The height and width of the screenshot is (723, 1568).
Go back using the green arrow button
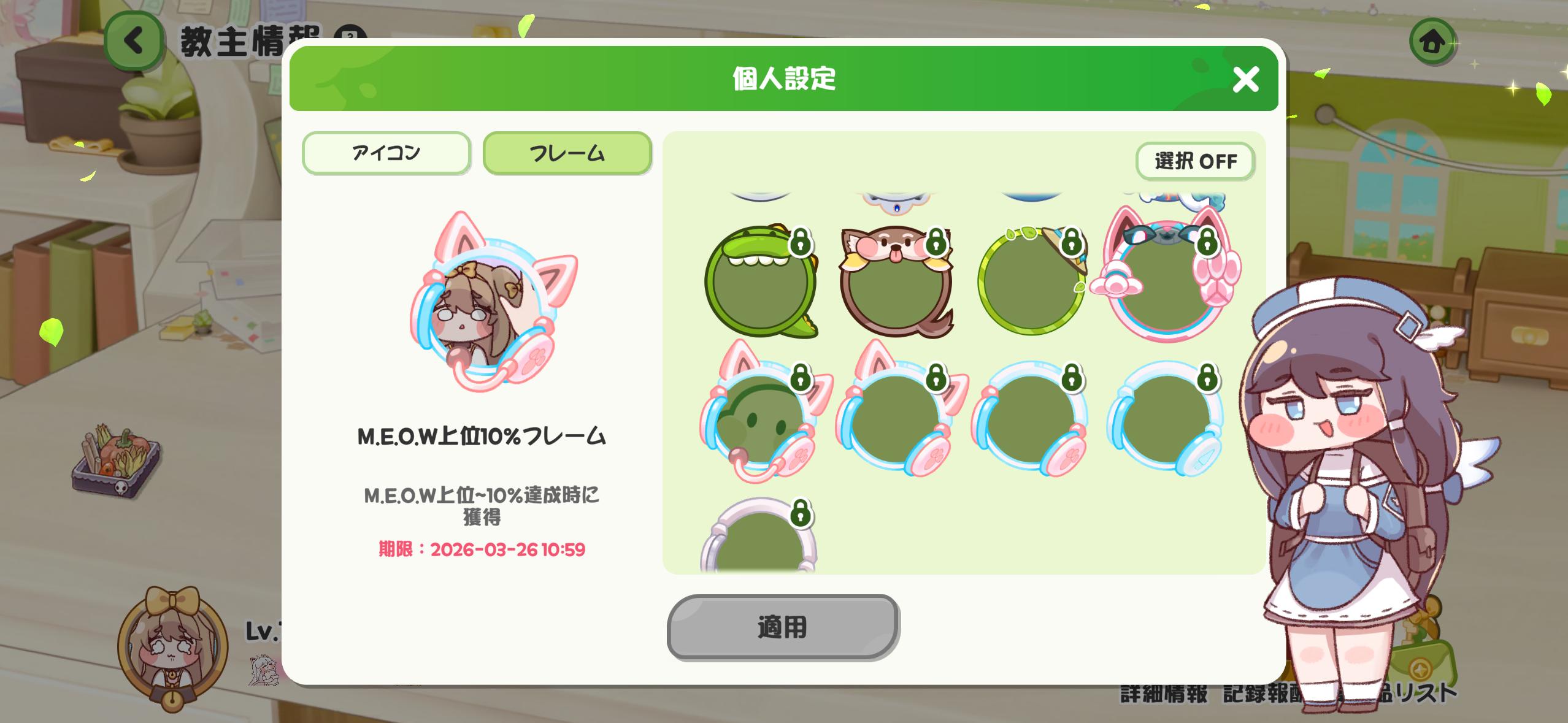coord(134,41)
